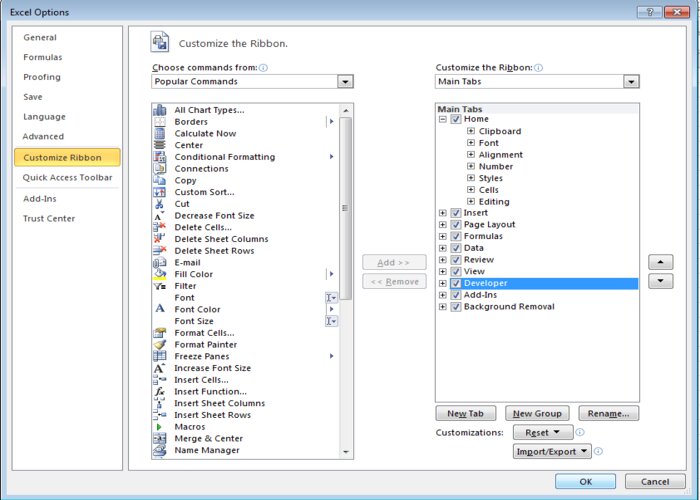The width and height of the screenshot is (700, 500).
Task: Toggle the Review tab checkbox
Action: (456, 260)
